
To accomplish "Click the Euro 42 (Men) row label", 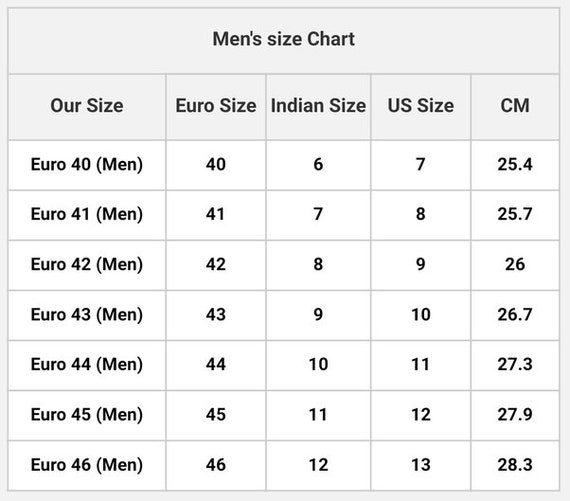I will pyautogui.click(x=87, y=264).
